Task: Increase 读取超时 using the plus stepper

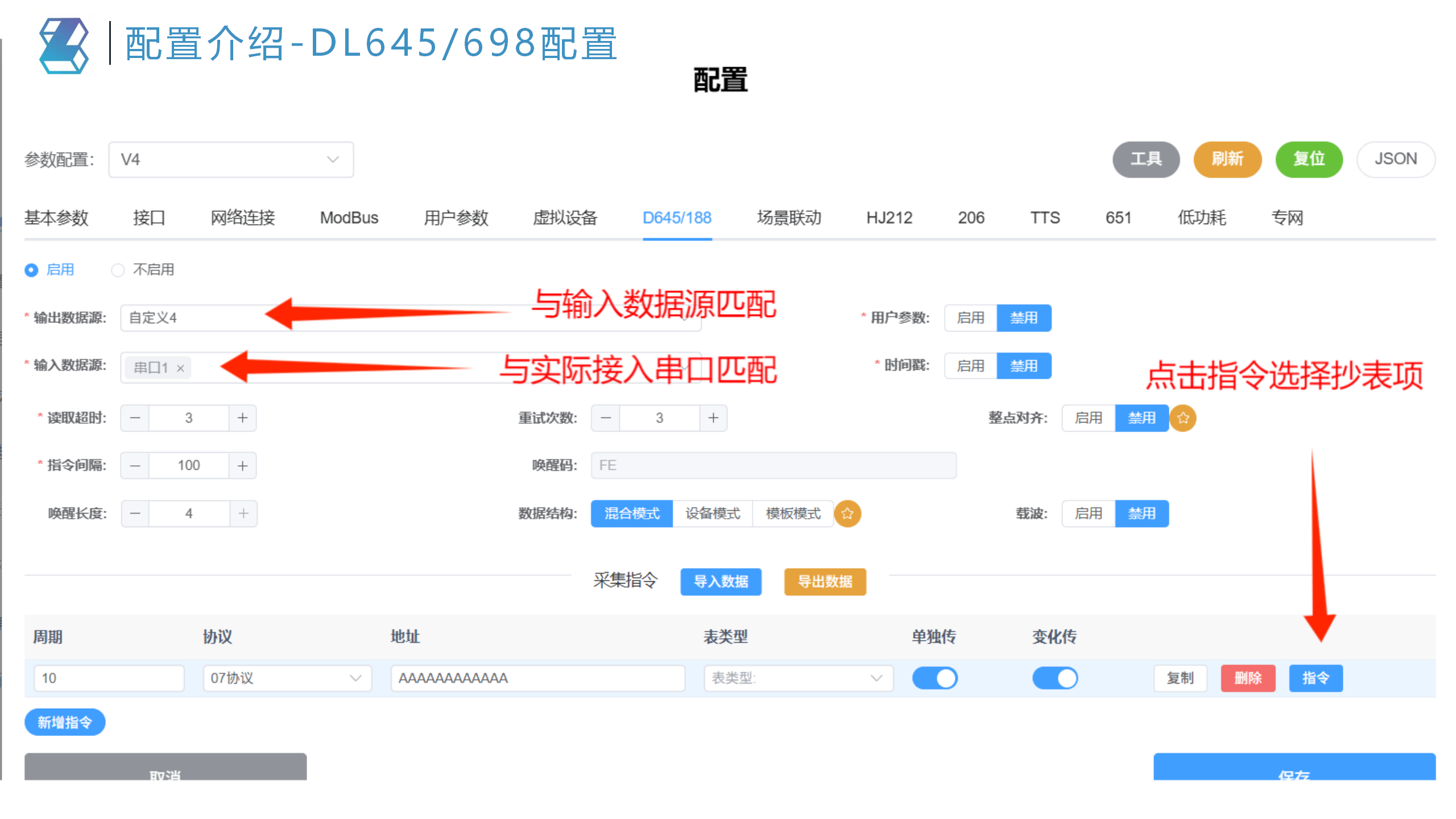Action: (x=242, y=417)
